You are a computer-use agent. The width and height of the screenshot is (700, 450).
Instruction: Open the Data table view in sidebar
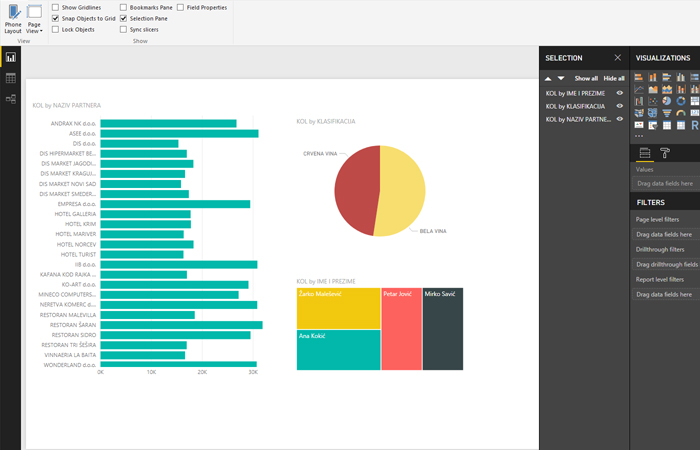11,78
